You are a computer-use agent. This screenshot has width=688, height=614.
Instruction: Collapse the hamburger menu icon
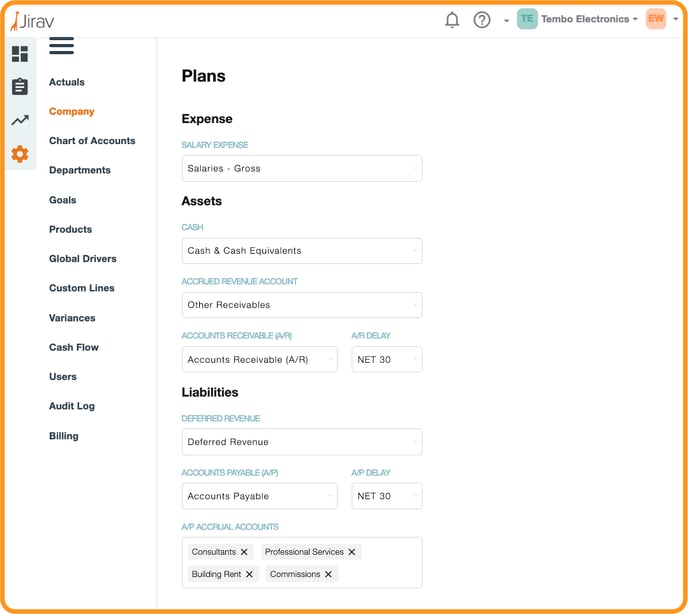[x=61, y=46]
